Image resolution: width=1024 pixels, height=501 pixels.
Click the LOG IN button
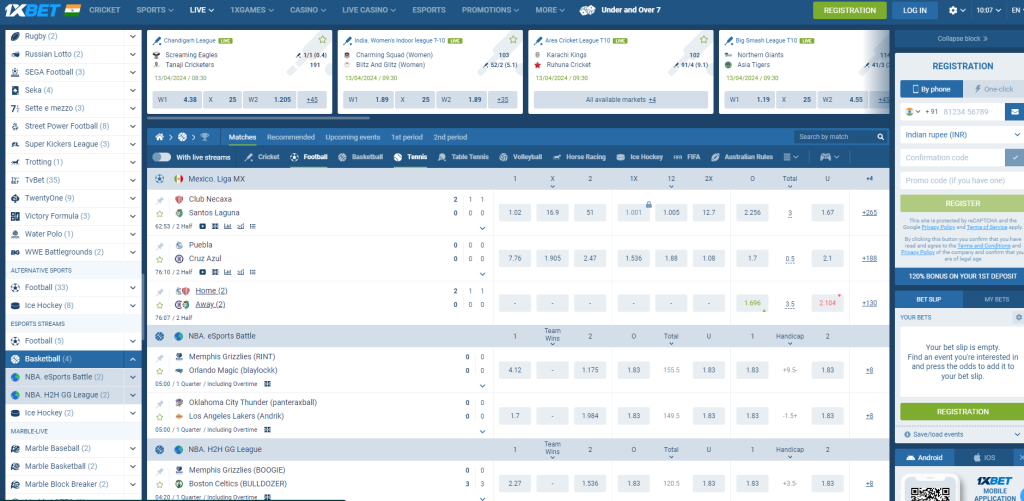pyautogui.click(x=914, y=10)
